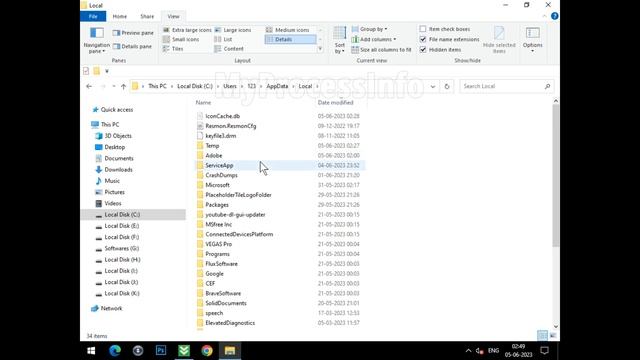Select the BraveSoftware folder
The image size is (640, 360).
[223, 293]
